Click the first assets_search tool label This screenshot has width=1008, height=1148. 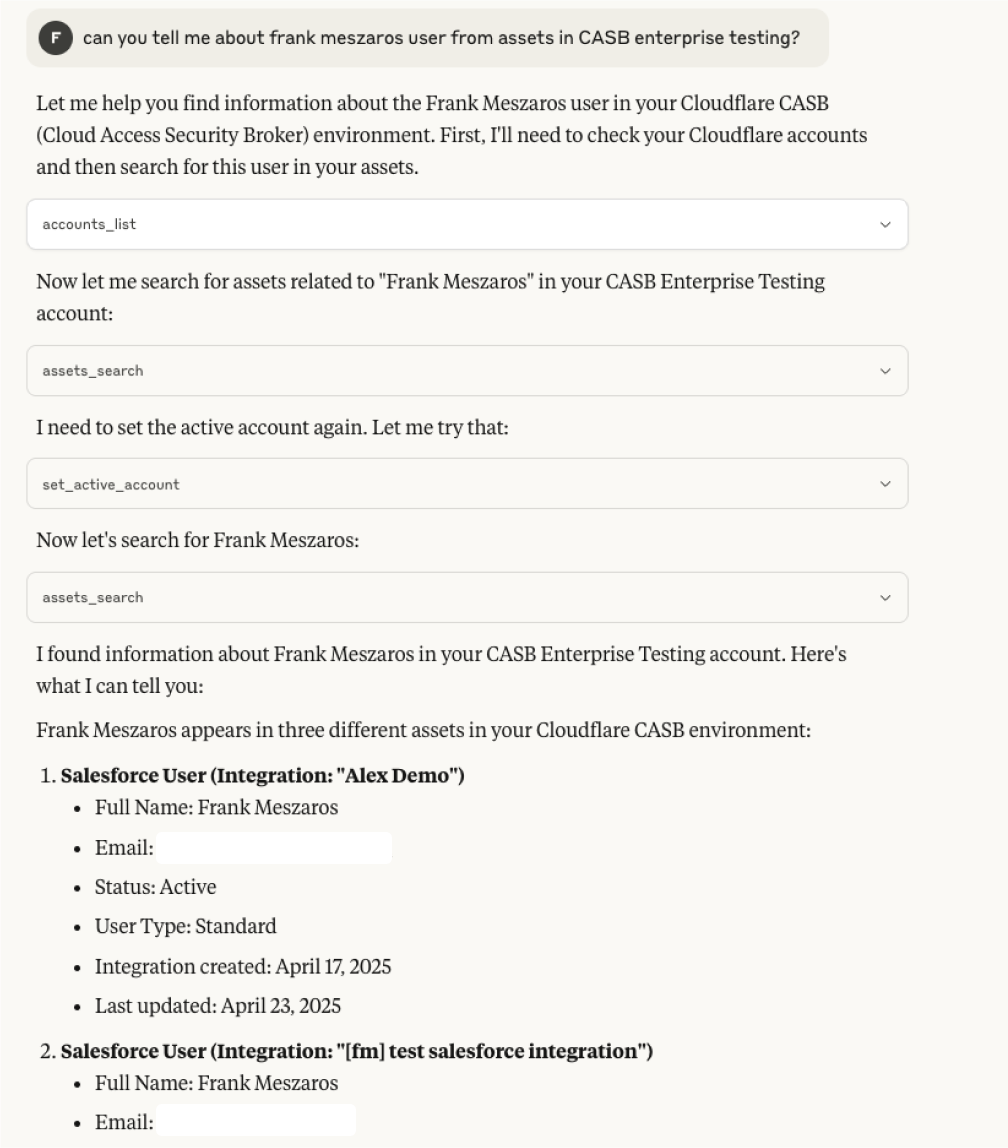coord(92,371)
